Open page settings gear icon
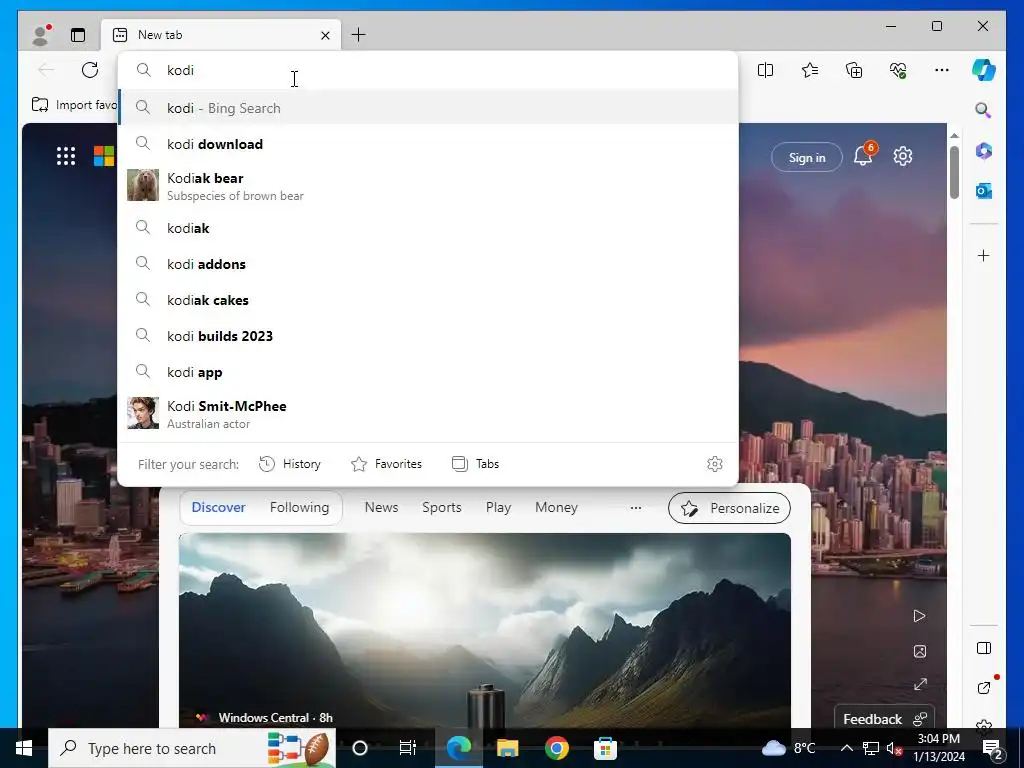This screenshot has height=768, width=1024. click(903, 156)
